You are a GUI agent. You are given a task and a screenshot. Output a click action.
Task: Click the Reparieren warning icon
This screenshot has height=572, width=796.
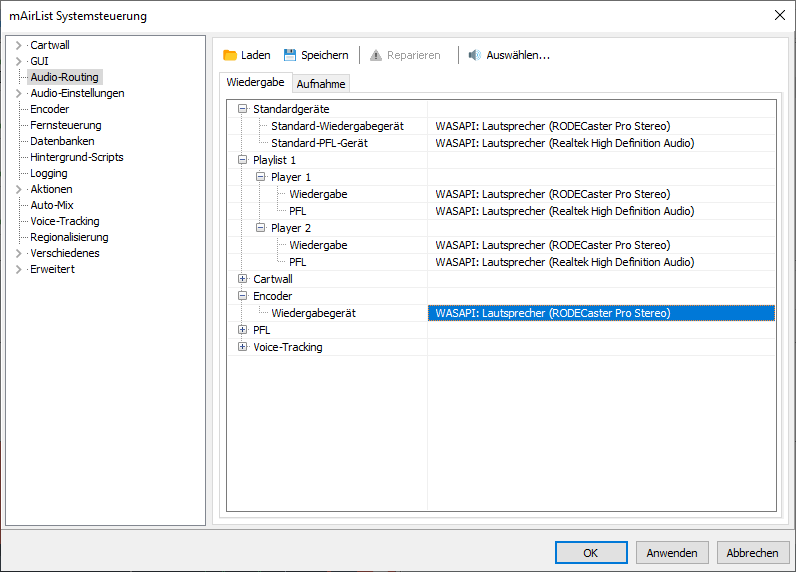pyautogui.click(x=376, y=55)
